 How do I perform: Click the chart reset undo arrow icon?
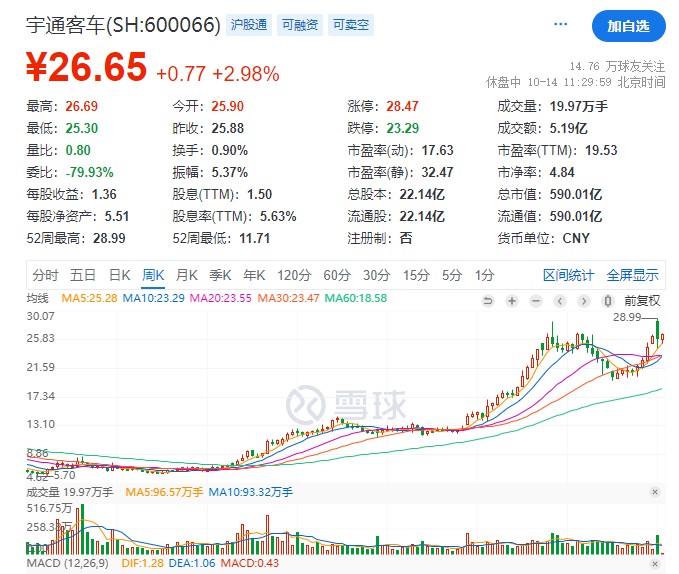[x=488, y=300]
